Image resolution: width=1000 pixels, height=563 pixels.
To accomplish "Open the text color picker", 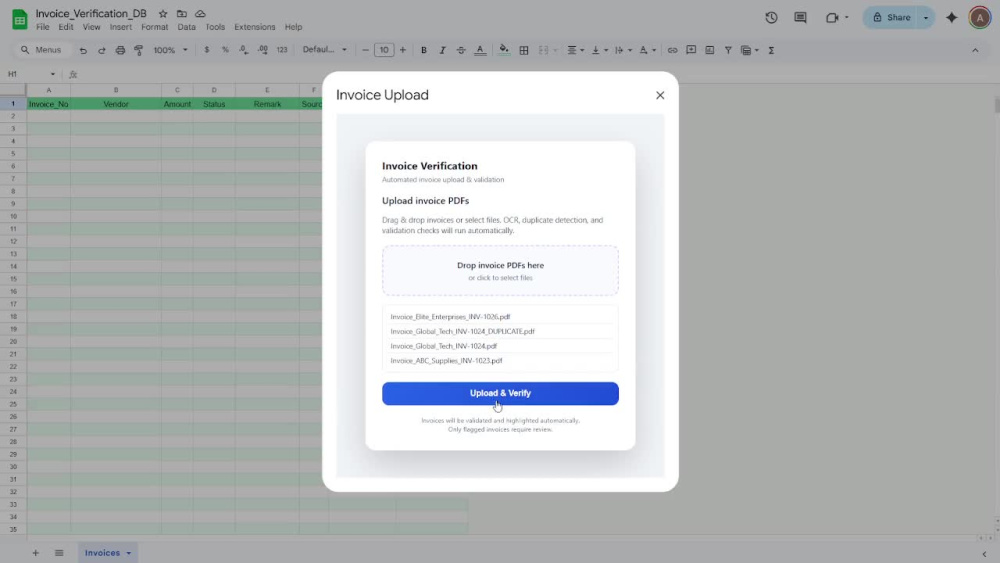I will coord(480,50).
